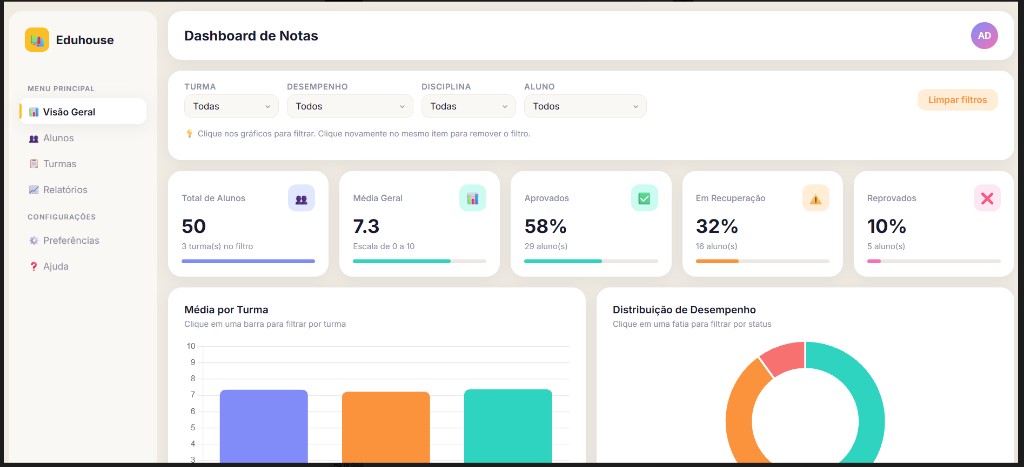Click the Reprovados red X icon
The width and height of the screenshot is (1024, 467).
click(x=987, y=198)
